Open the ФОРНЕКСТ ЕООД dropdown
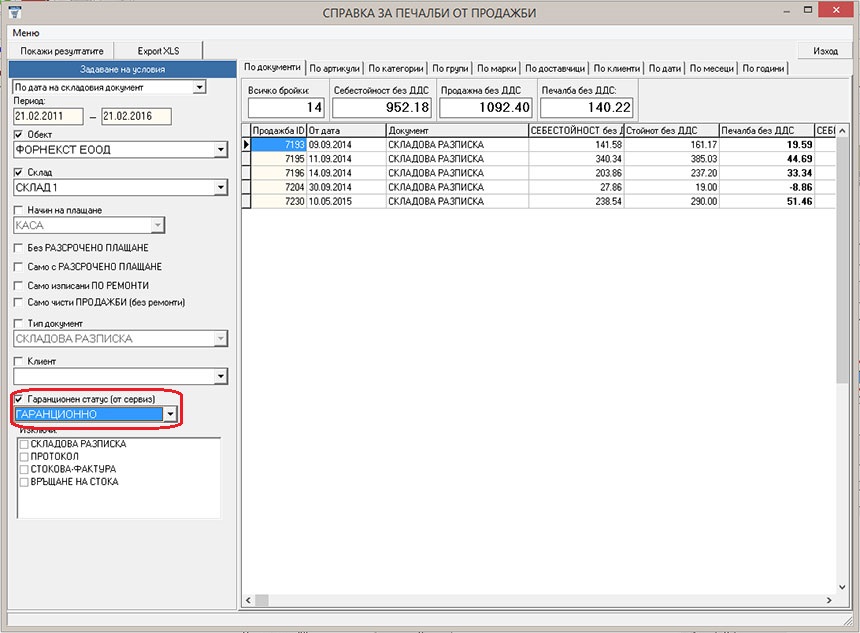This screenshot has height=633, width=860. click(x=220, y=150)
